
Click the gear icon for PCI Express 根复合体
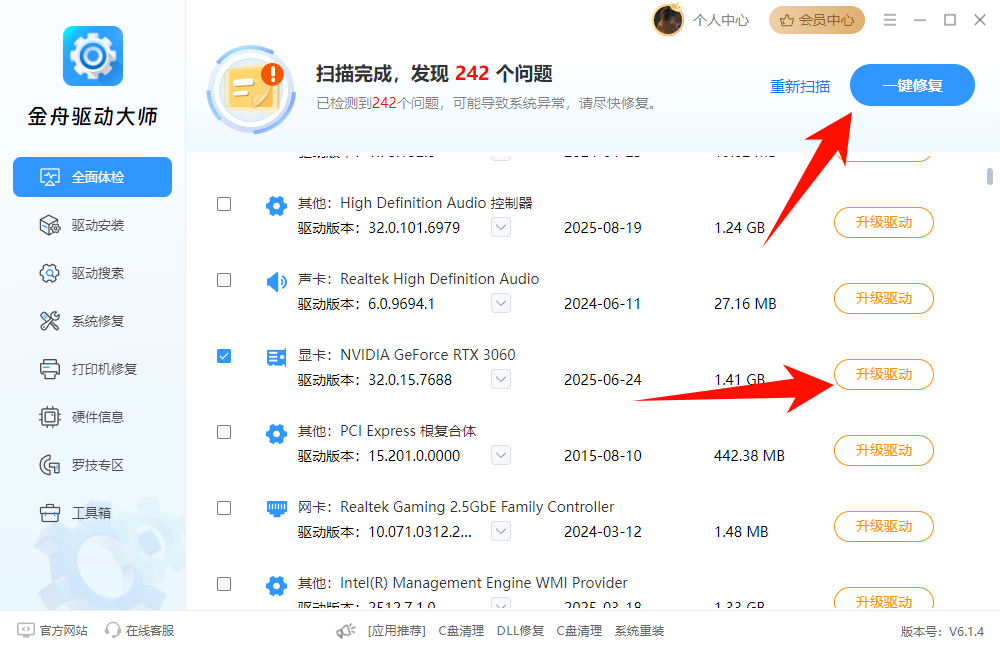(276, 434)
